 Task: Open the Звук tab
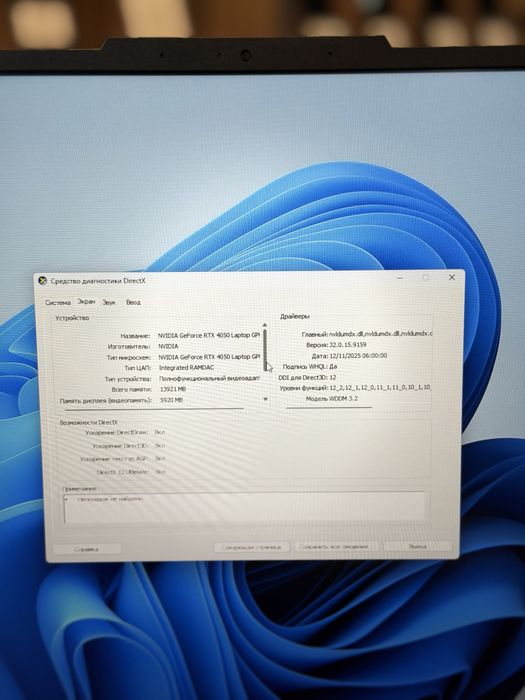click(109, 302)
